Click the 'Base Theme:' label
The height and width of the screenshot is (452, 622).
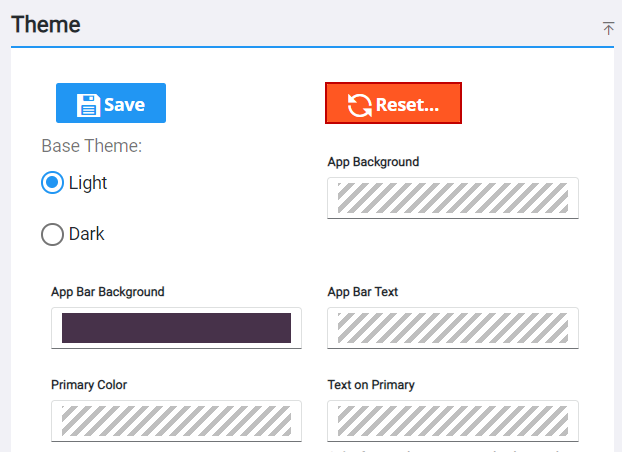click(x=92, y=146)
